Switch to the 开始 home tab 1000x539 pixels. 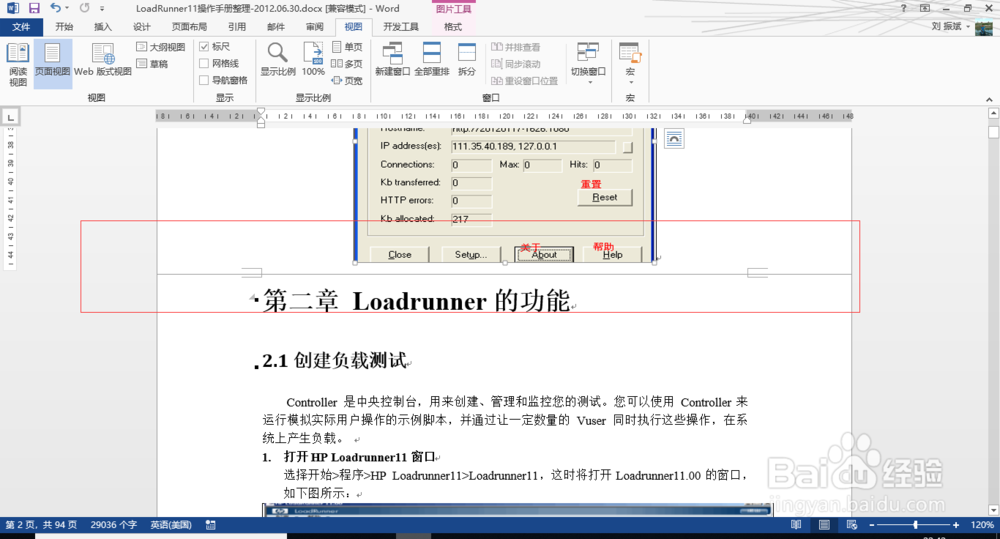[x=64, y=27]
